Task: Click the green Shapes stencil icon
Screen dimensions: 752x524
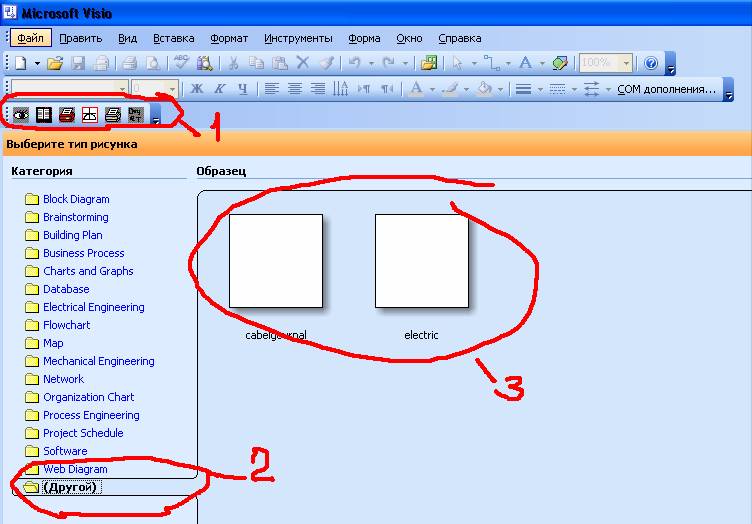Action: coord(429,63)
